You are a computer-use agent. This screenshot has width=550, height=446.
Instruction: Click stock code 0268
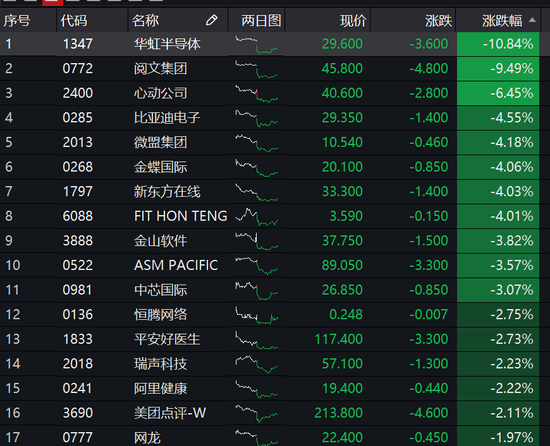(78, 167)
